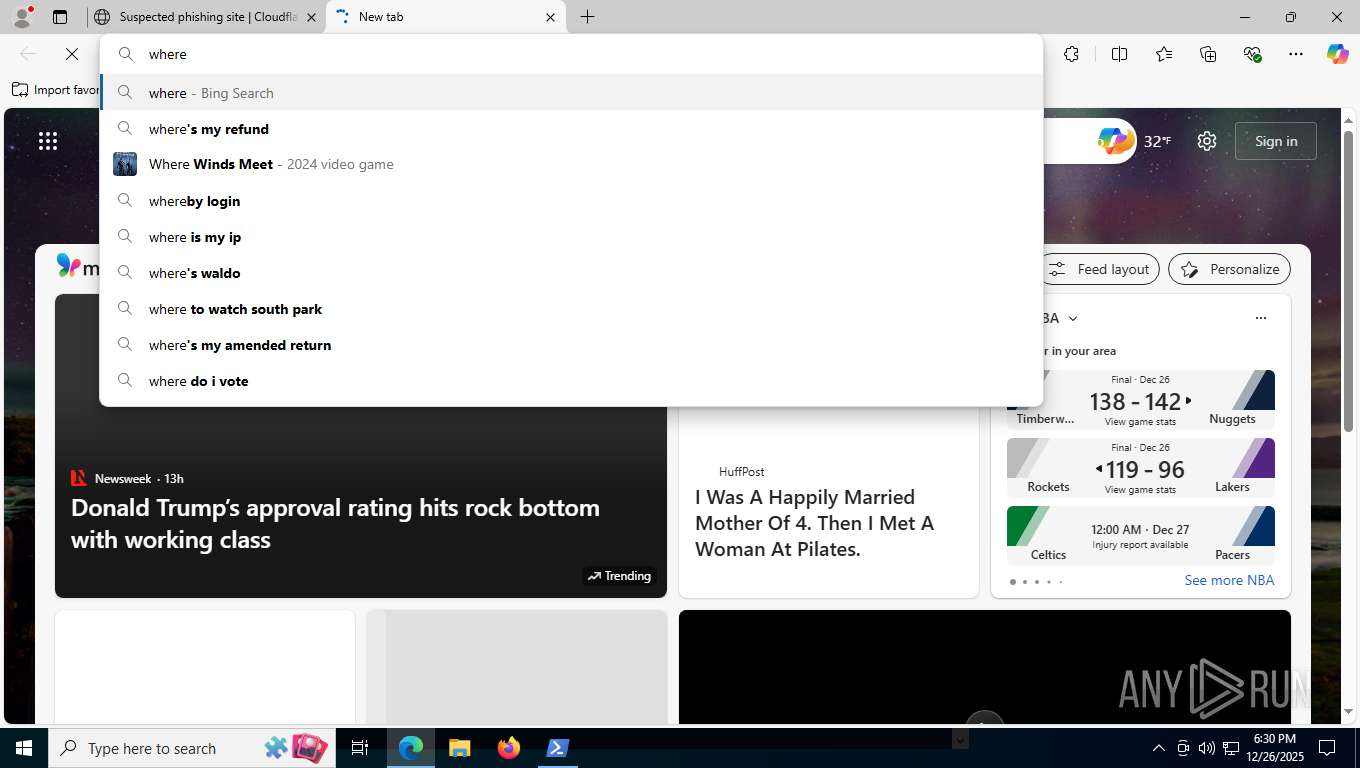
Task: Open Copilot icon in Edge toolbar
Action: [1338, 54]
